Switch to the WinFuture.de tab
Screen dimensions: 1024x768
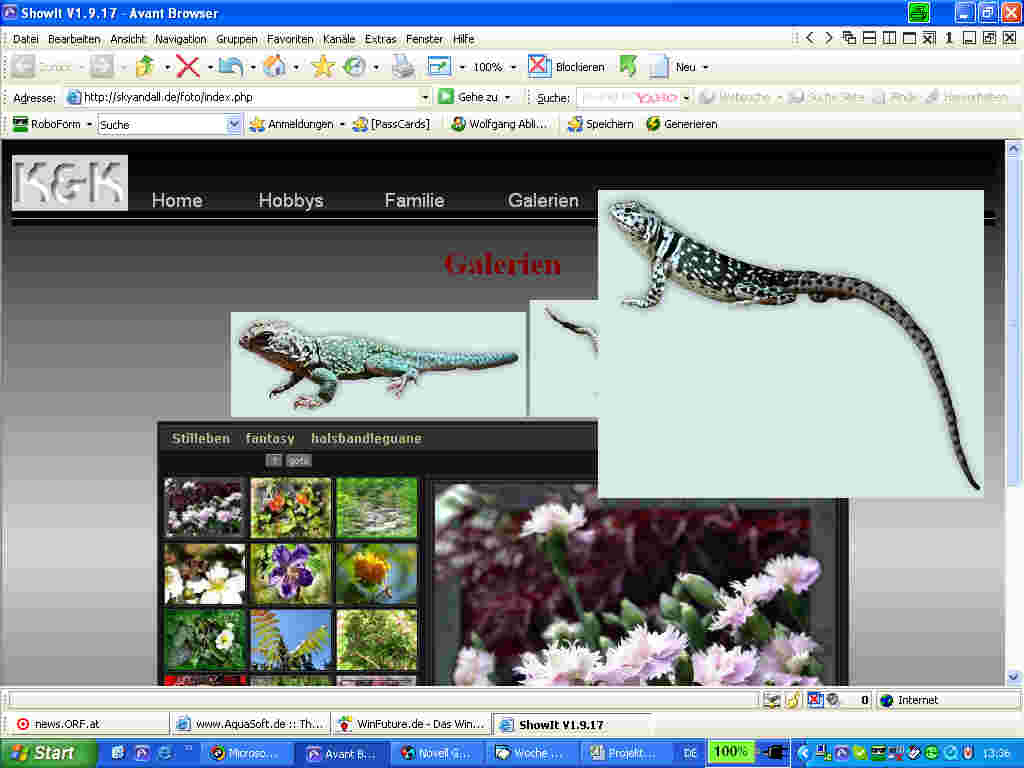(411, 724)
